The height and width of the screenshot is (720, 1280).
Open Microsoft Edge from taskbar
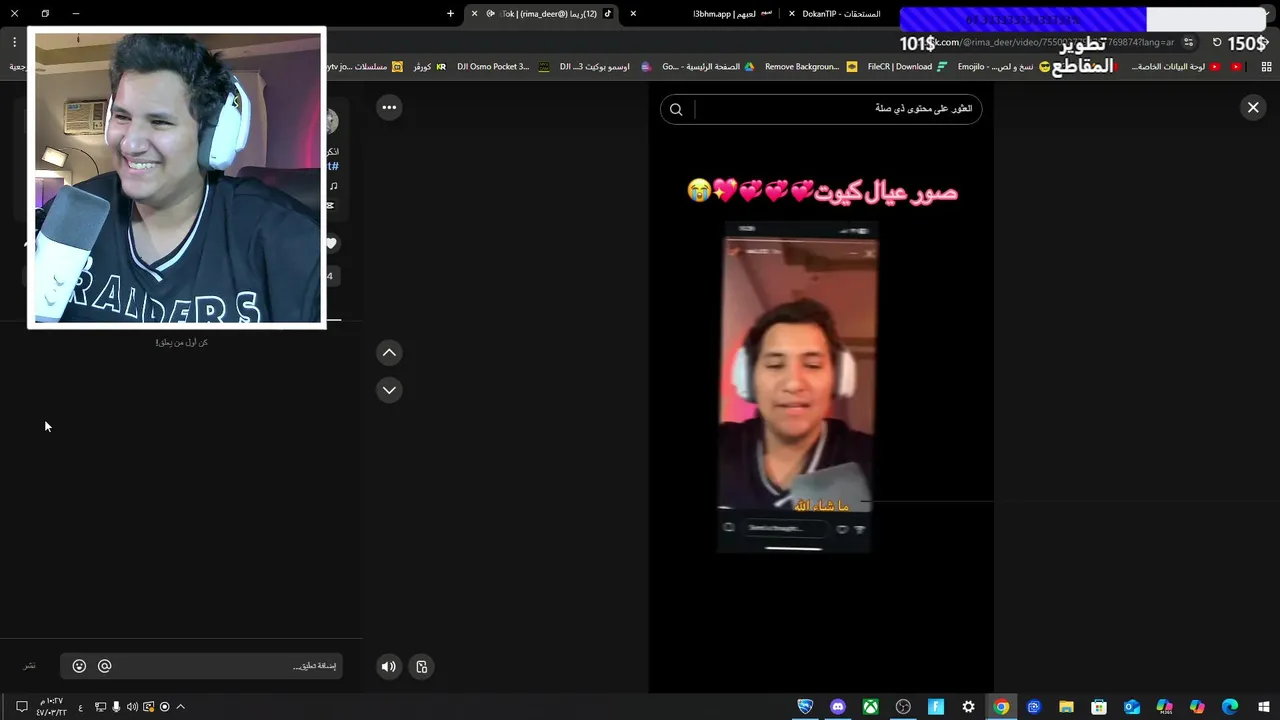1230,707
